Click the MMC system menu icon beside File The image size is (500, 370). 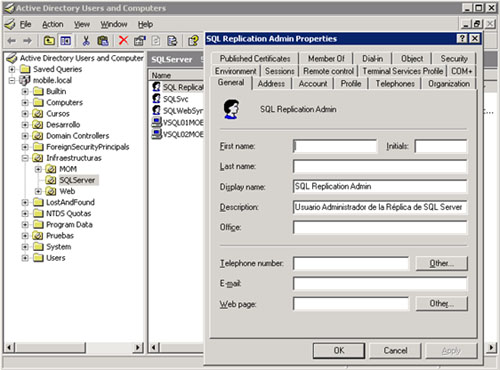[x=10, y=24]
